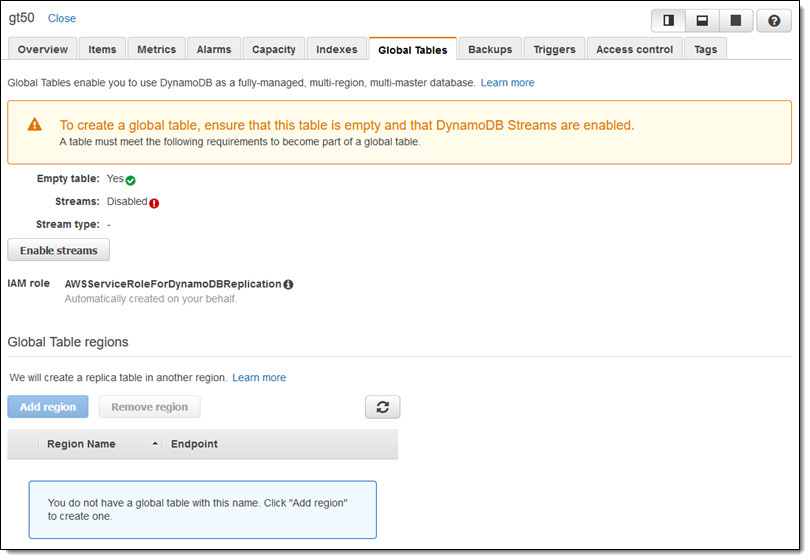Click the IAM role label

28,284
